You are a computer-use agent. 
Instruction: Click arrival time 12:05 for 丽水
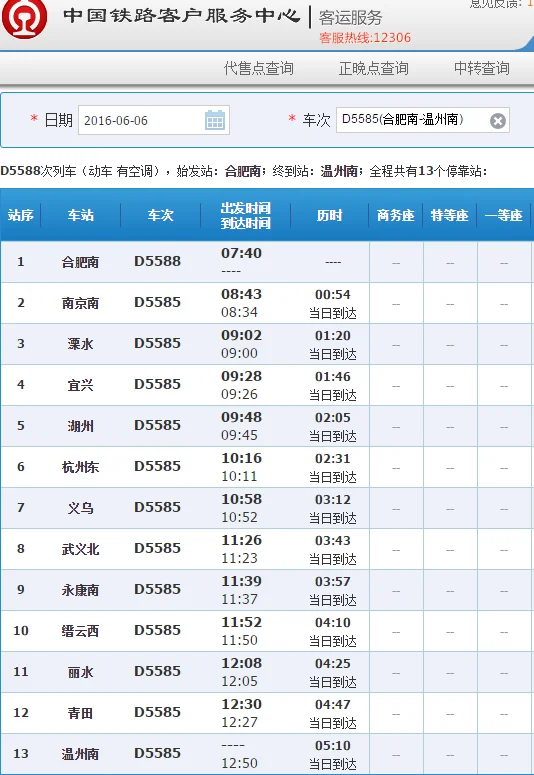239,682
